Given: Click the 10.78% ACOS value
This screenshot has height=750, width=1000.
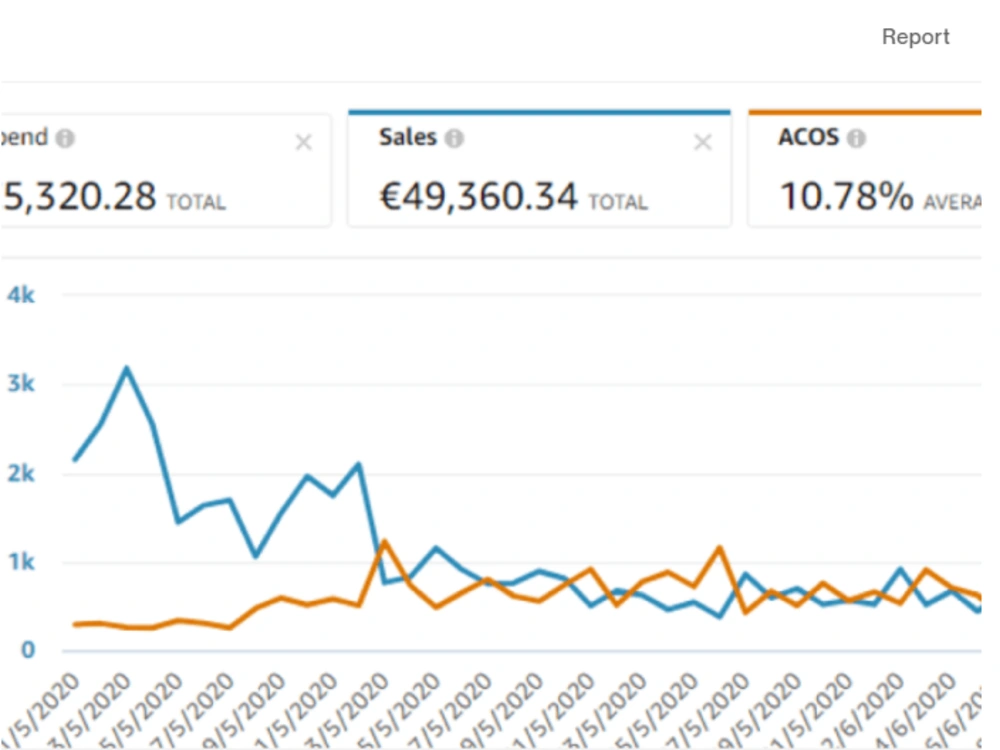Looking at the screenshot, I should [847, 196].
